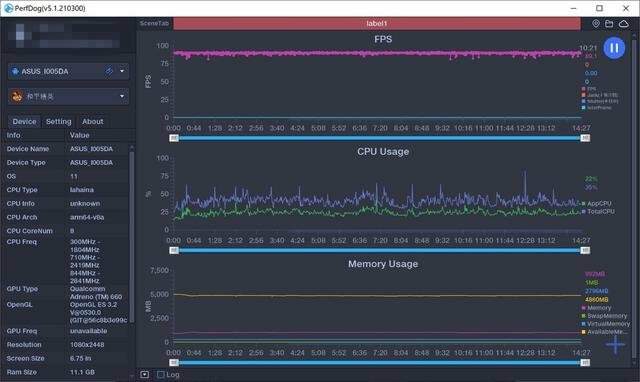The image size is (640, 382).
Task: Click the left handle of FPS range slider
Action: point(174,138)
